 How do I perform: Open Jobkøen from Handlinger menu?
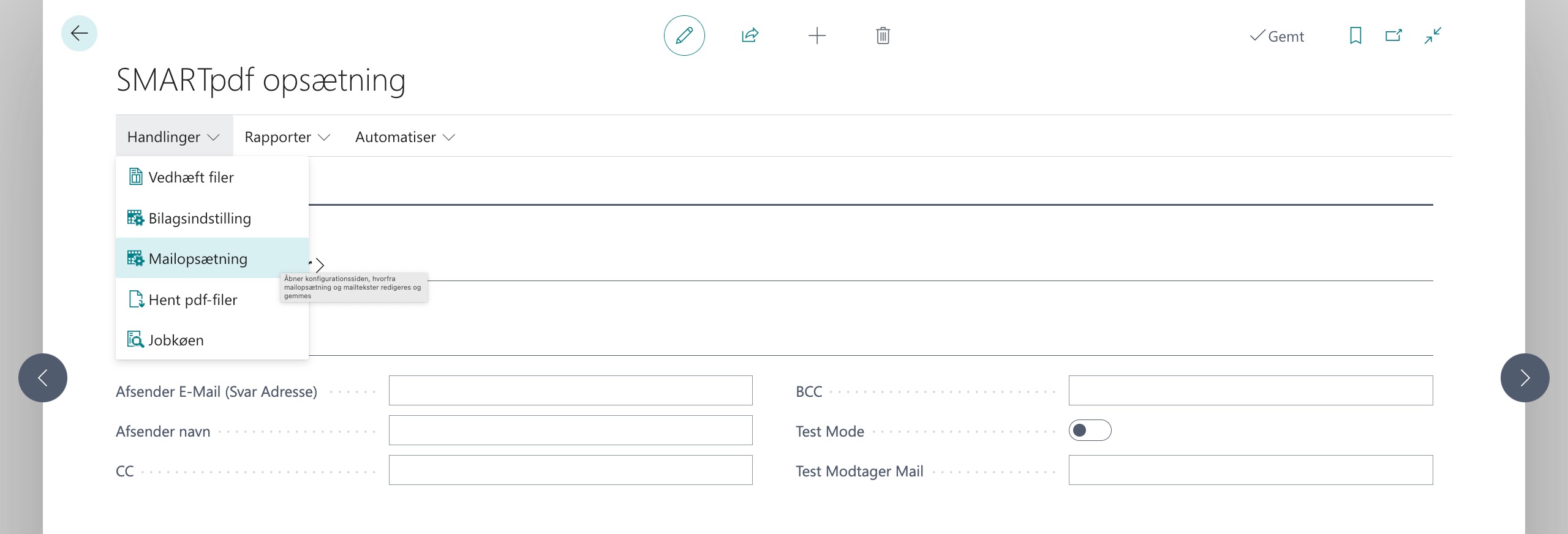[176, 340]
